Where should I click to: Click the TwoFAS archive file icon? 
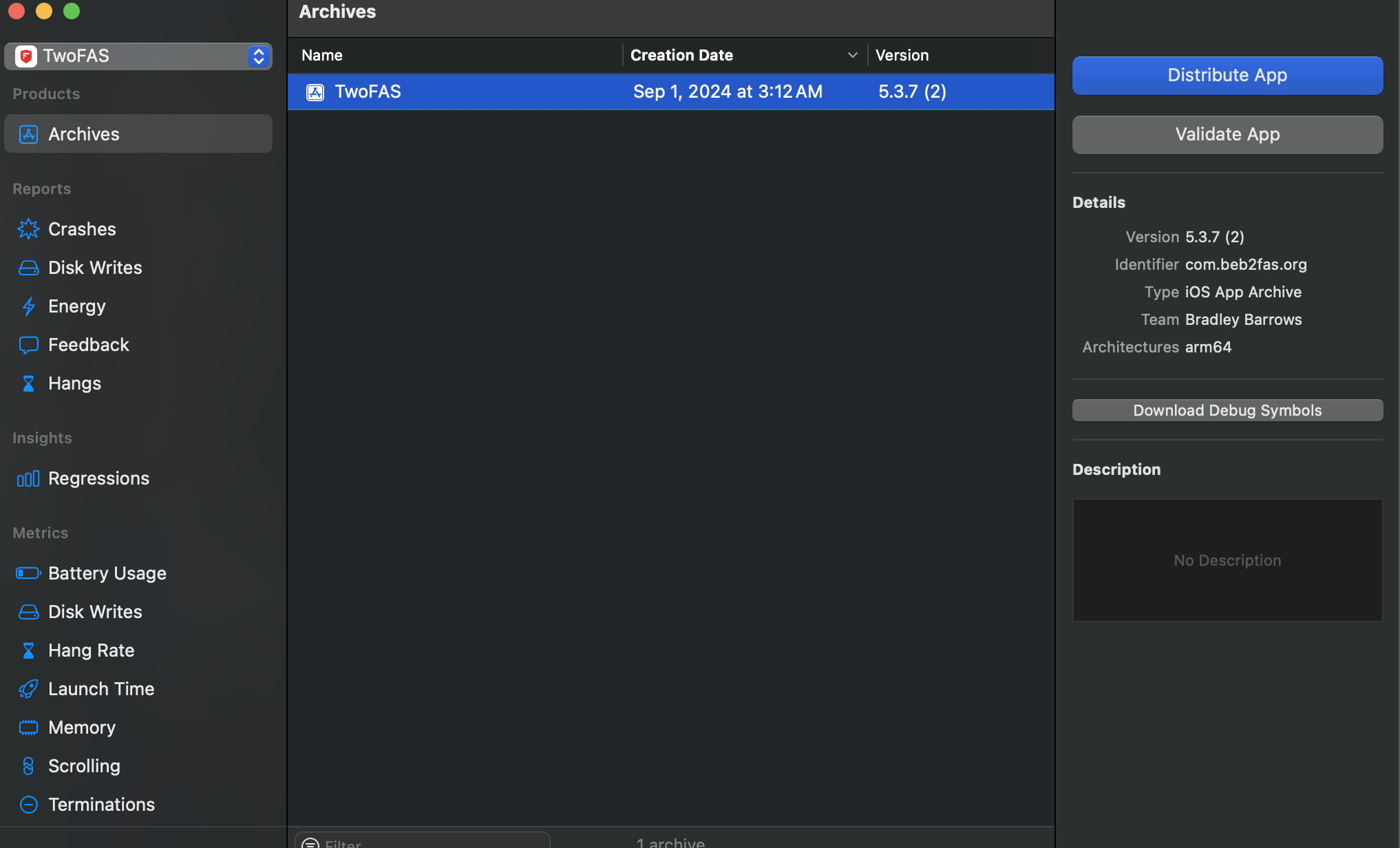click(x=315, y=92)
